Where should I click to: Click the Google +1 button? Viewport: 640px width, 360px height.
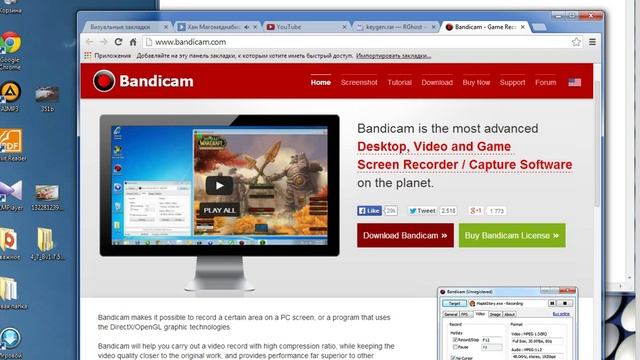pyautogui.click(x=476, y=211)
